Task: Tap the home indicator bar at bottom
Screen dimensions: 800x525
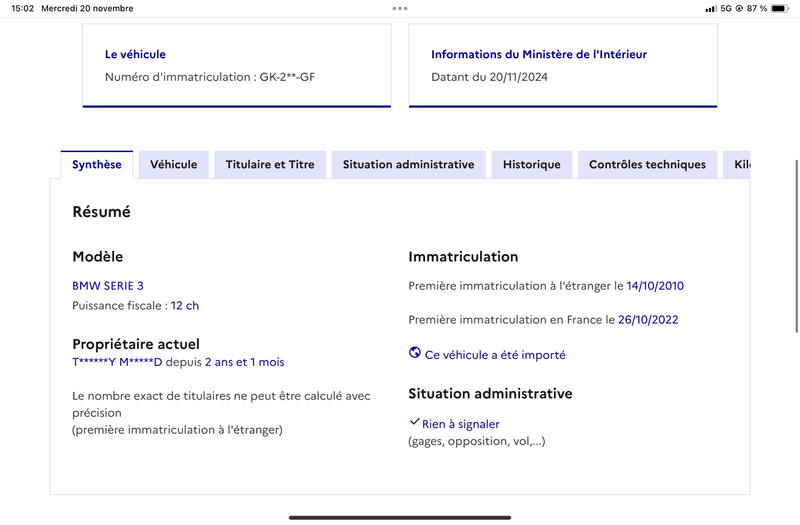Action: [x=400, y=517]
